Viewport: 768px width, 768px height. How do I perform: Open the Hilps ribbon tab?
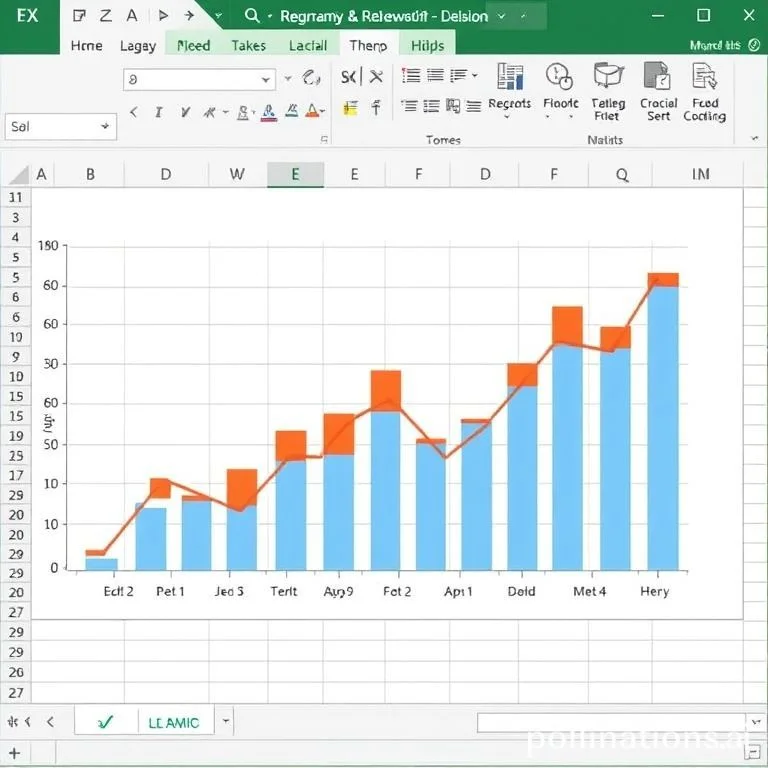(x=428, y=46)
